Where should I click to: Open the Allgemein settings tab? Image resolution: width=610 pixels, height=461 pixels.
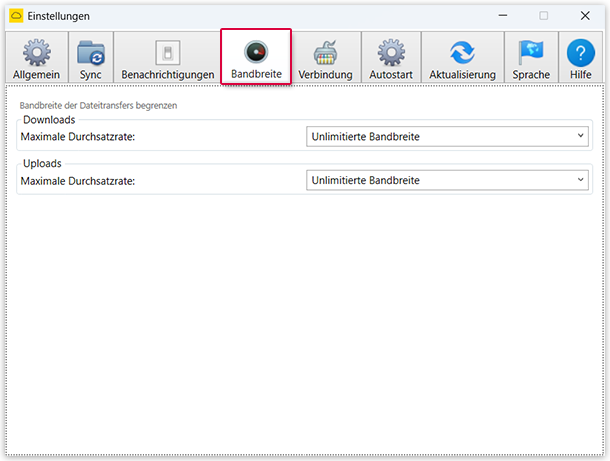37,58
